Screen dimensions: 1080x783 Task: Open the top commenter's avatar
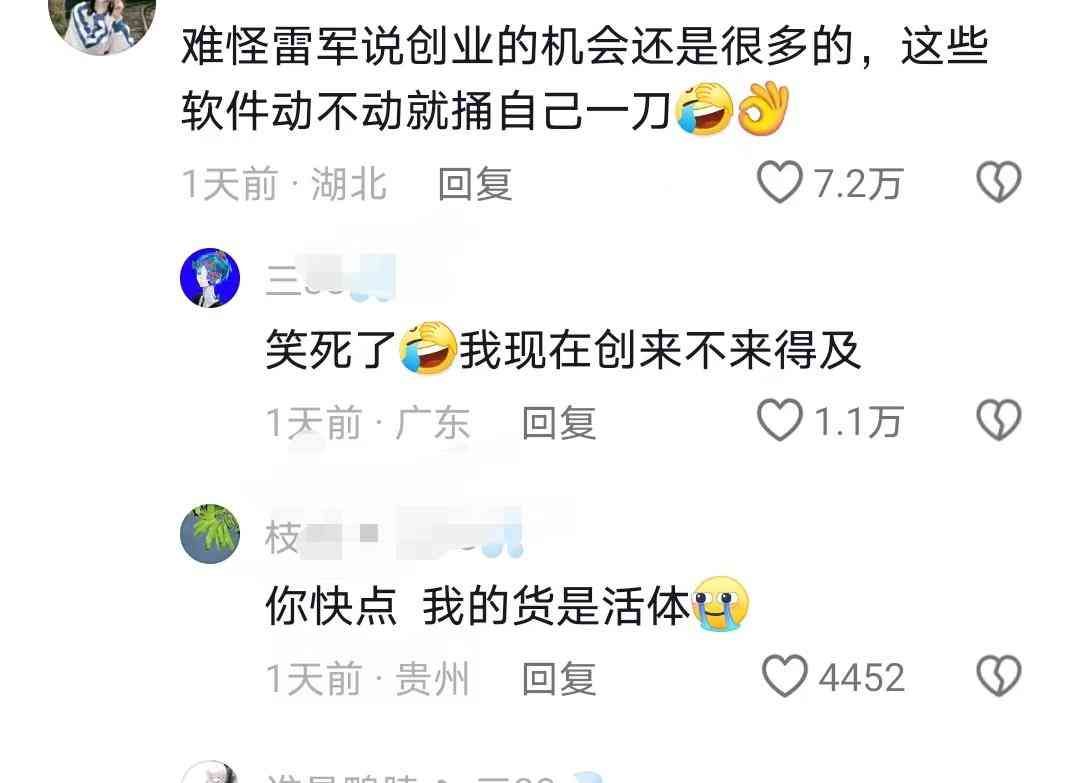coord(102,22)
